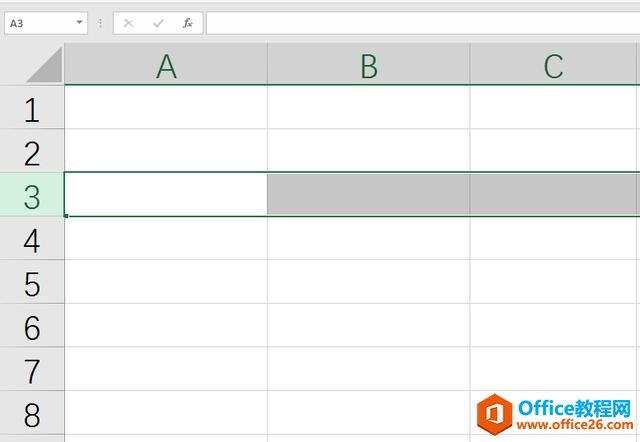Click the three-dot handle beside Name Box
640x442 pixels.
[100, 22]
